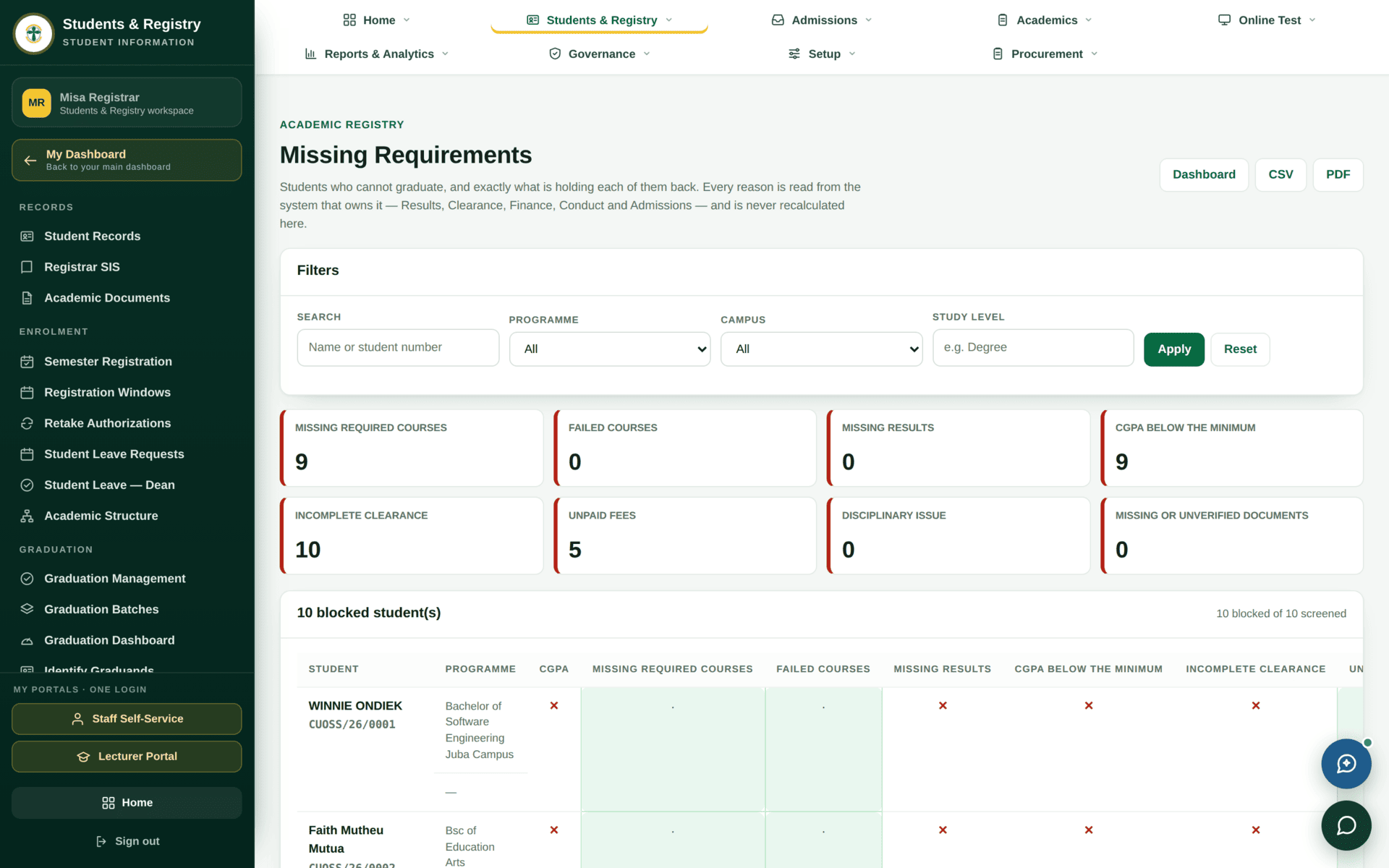Click the Unpaid Fees summary card
Screen dimensions: 1389x868
pyautogui.click(x=685, y=536)
